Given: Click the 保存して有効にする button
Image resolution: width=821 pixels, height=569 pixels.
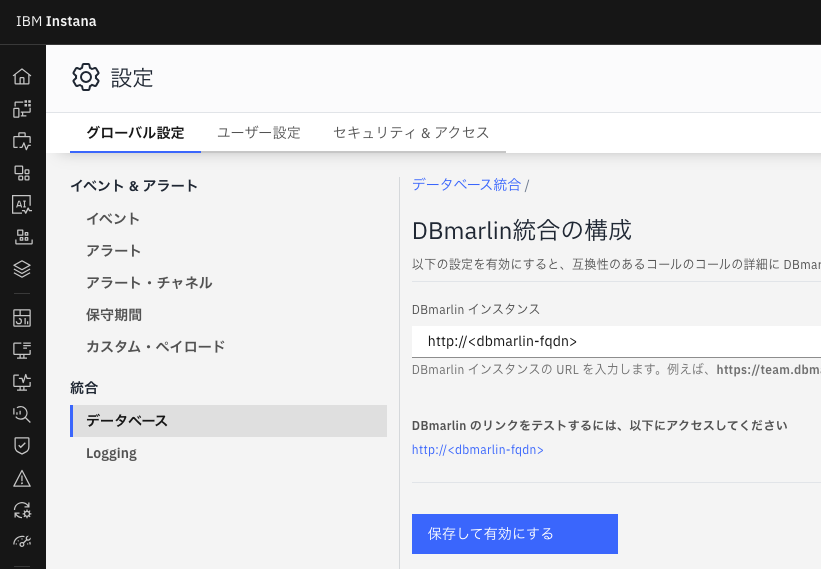Looking at the screenshot, I should point(515,534).
